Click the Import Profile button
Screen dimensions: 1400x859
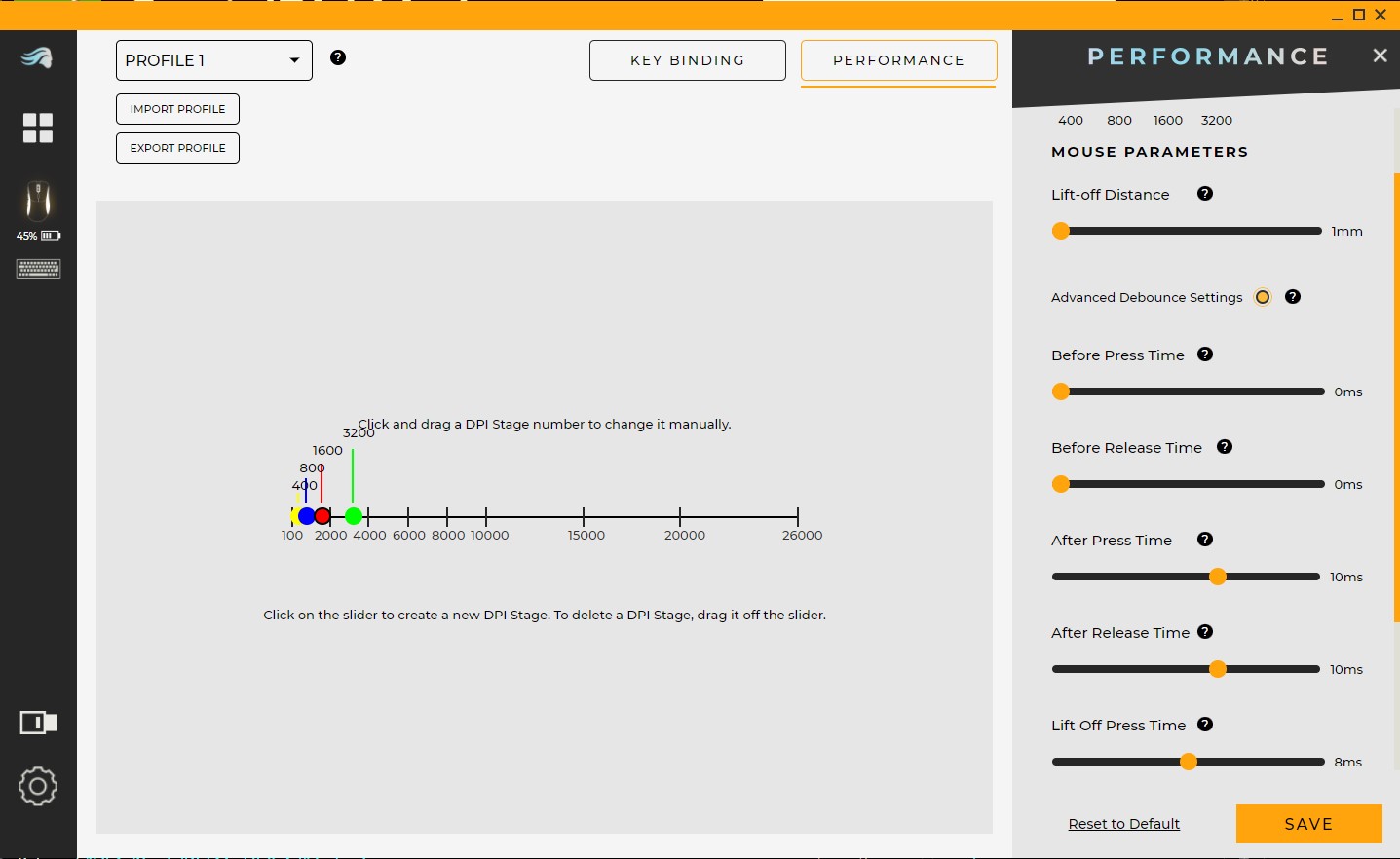click(x=177, y=109)
